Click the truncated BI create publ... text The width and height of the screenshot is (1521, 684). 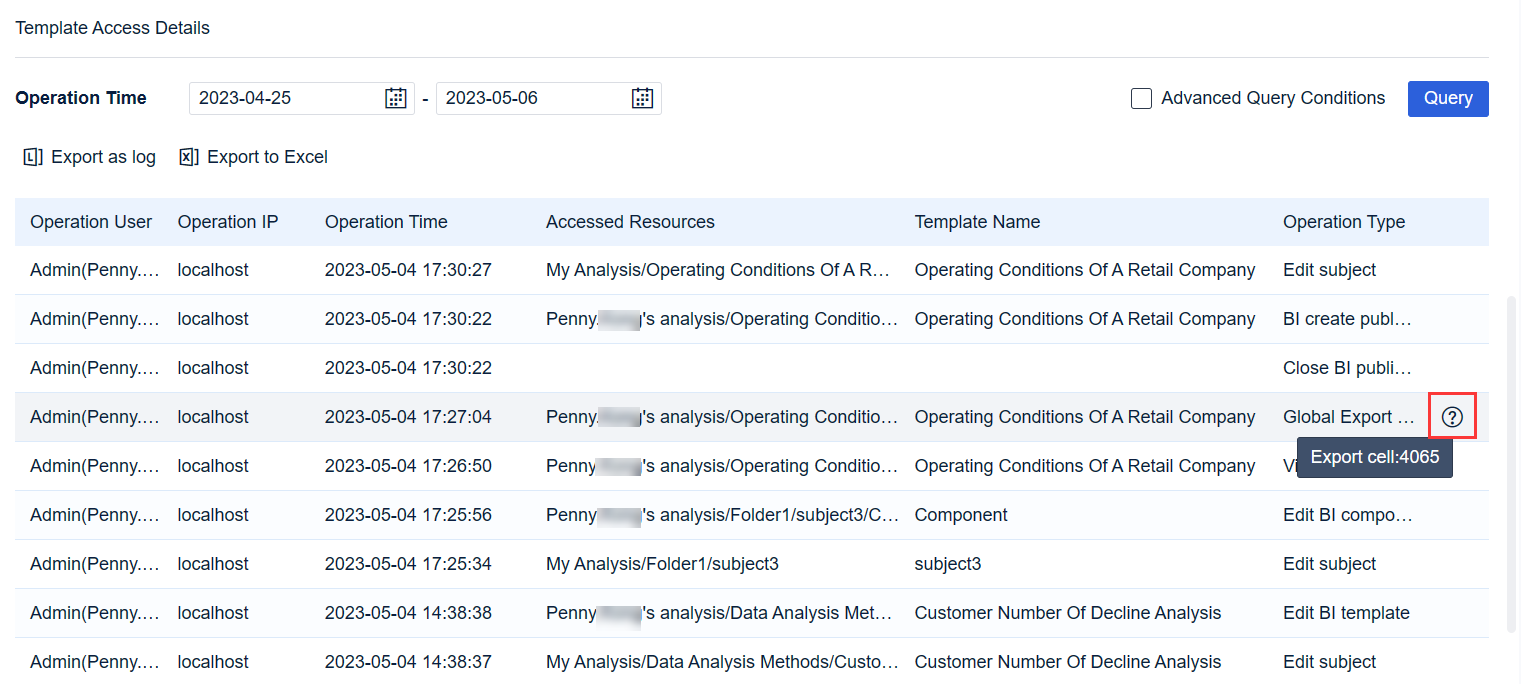click(1348, 318)
